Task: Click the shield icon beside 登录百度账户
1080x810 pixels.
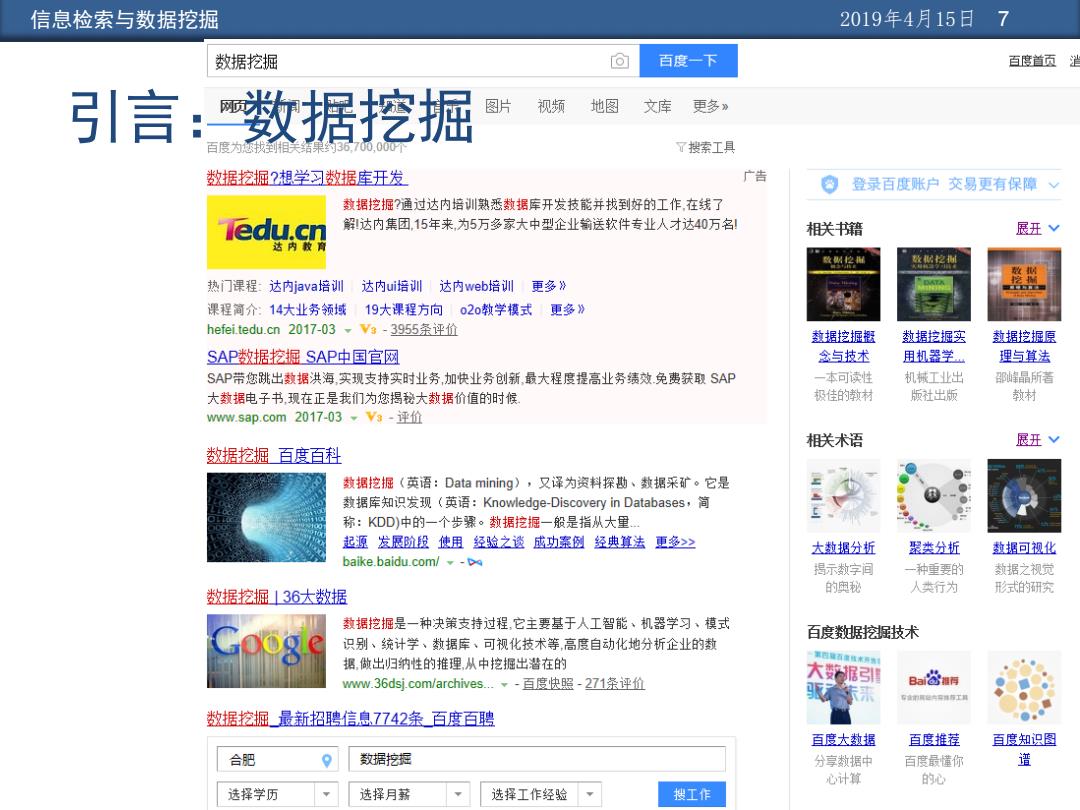Action: click(829, 185)
